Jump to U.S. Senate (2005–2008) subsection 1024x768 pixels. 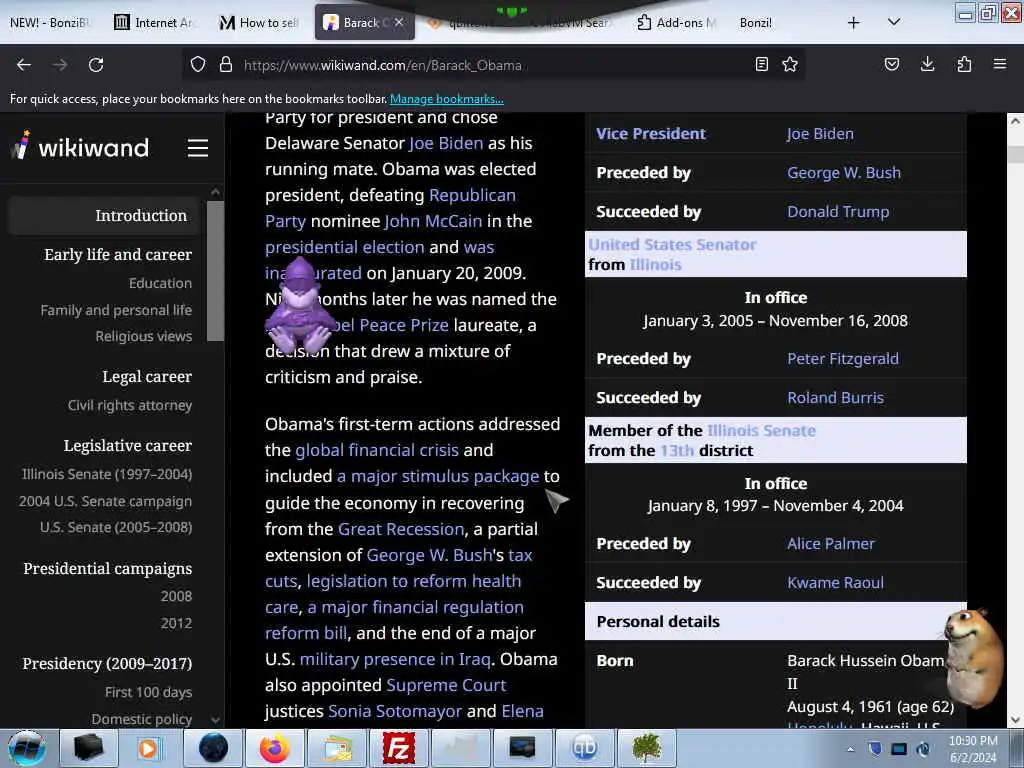pos(116,527)
